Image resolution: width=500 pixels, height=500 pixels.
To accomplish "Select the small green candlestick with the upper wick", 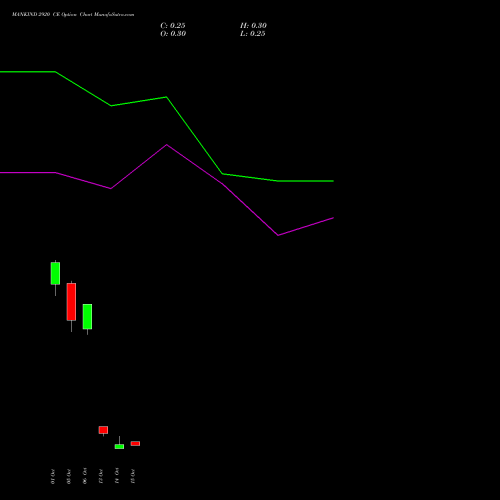I will pos(119,446).
